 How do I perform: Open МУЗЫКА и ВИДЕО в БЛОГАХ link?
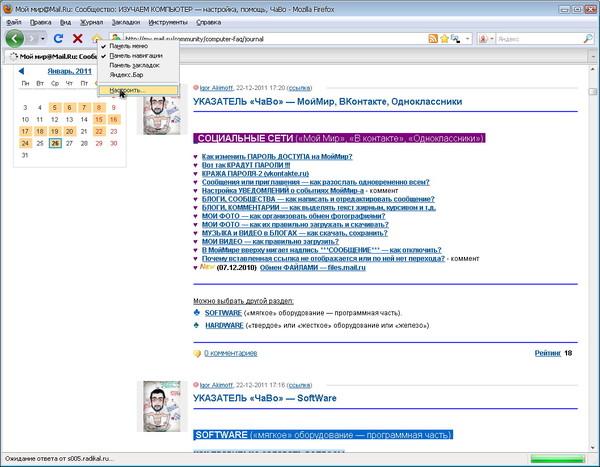295,233
